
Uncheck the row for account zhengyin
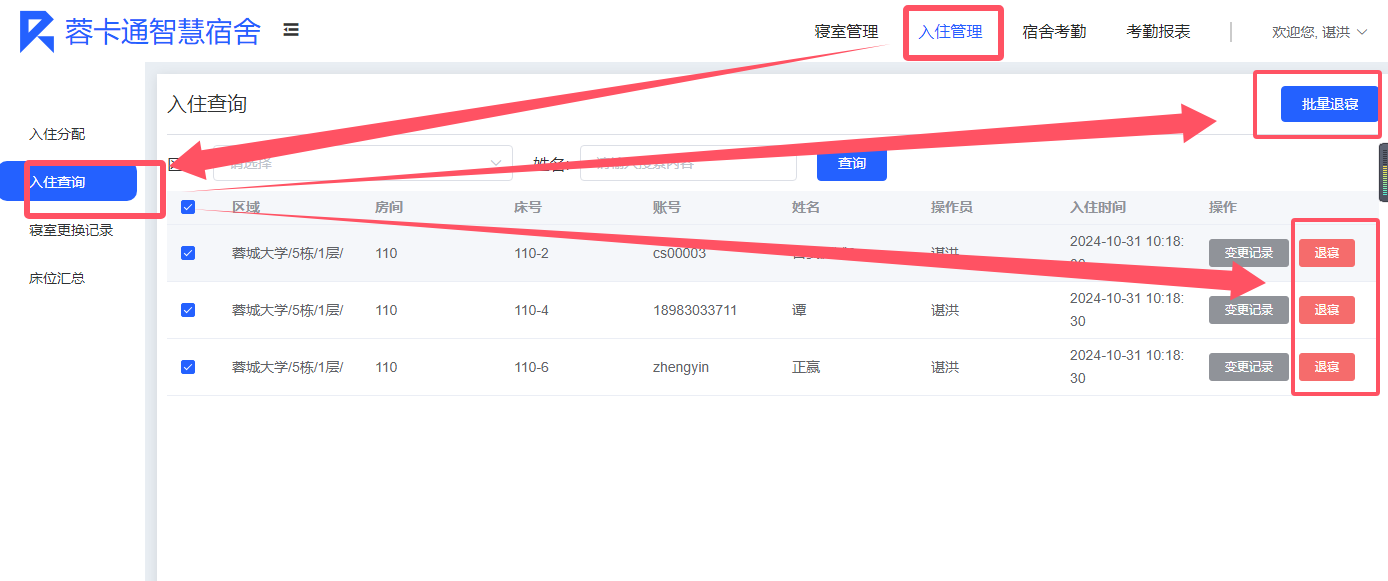tap(188, 367)
